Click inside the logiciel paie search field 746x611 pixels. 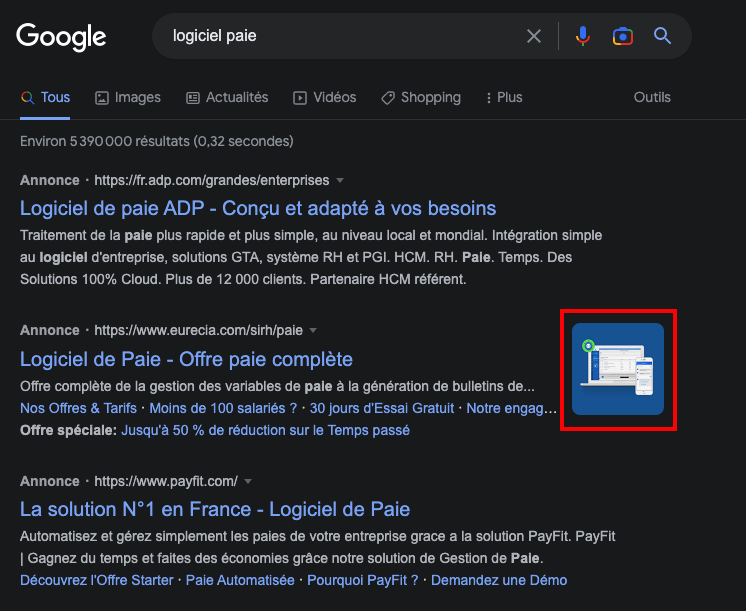pos(340,36)
